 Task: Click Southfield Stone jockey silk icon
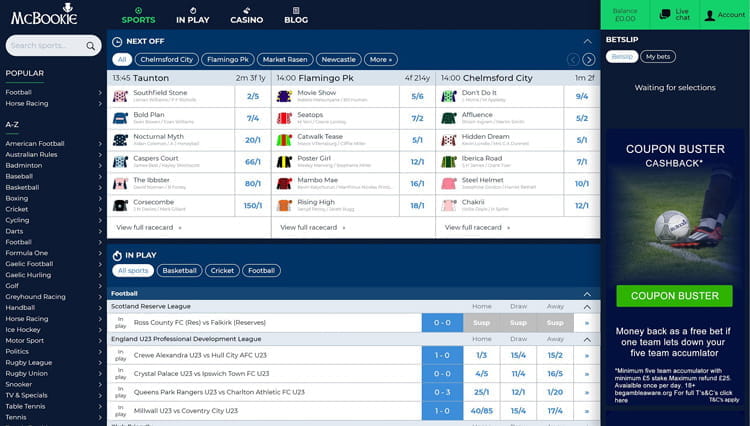(120, 96)
